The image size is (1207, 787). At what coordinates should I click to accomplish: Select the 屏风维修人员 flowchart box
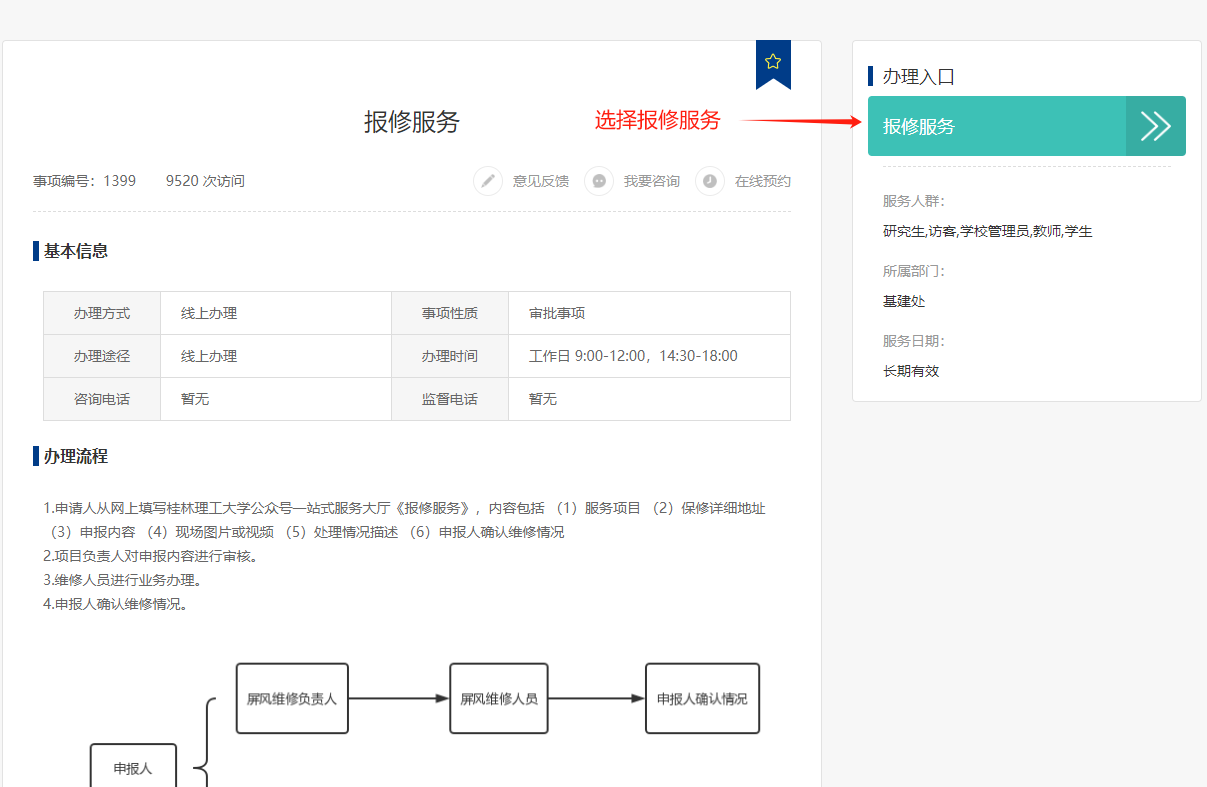499,699
